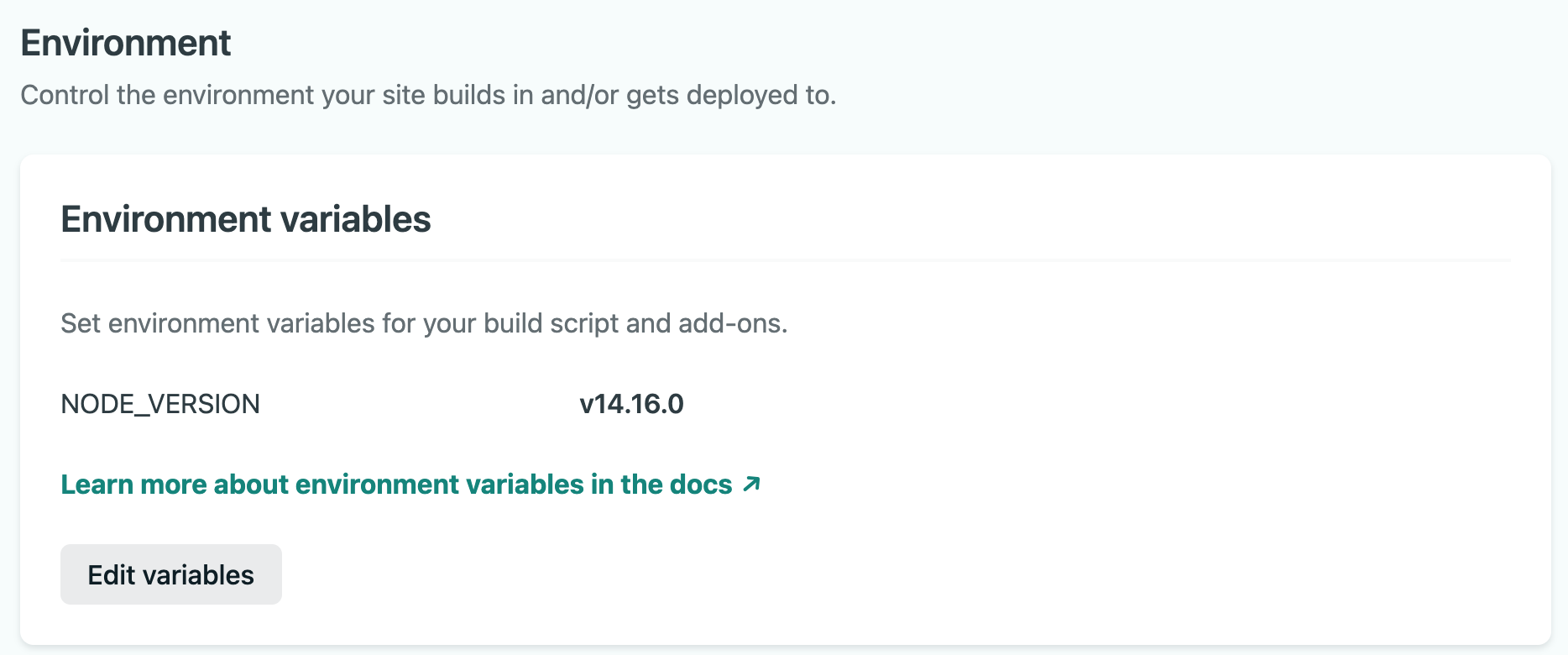Click the Edit variables button
Viewport: 1568px width, 655px height.
pyautogui.click(x=171, y=574)
